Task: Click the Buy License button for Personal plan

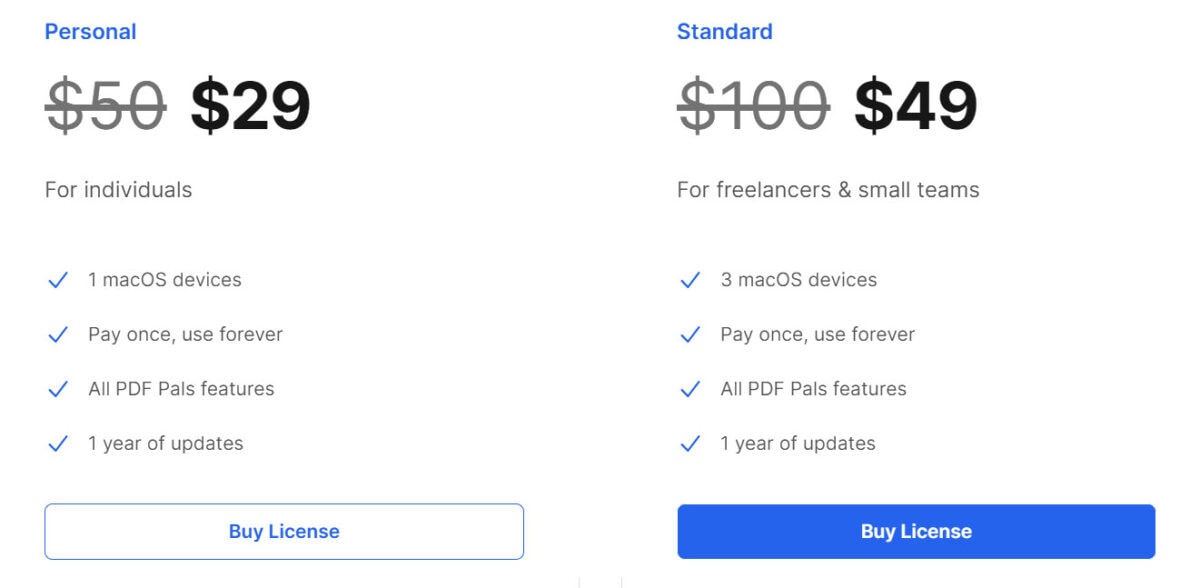Action: (284, 531)
